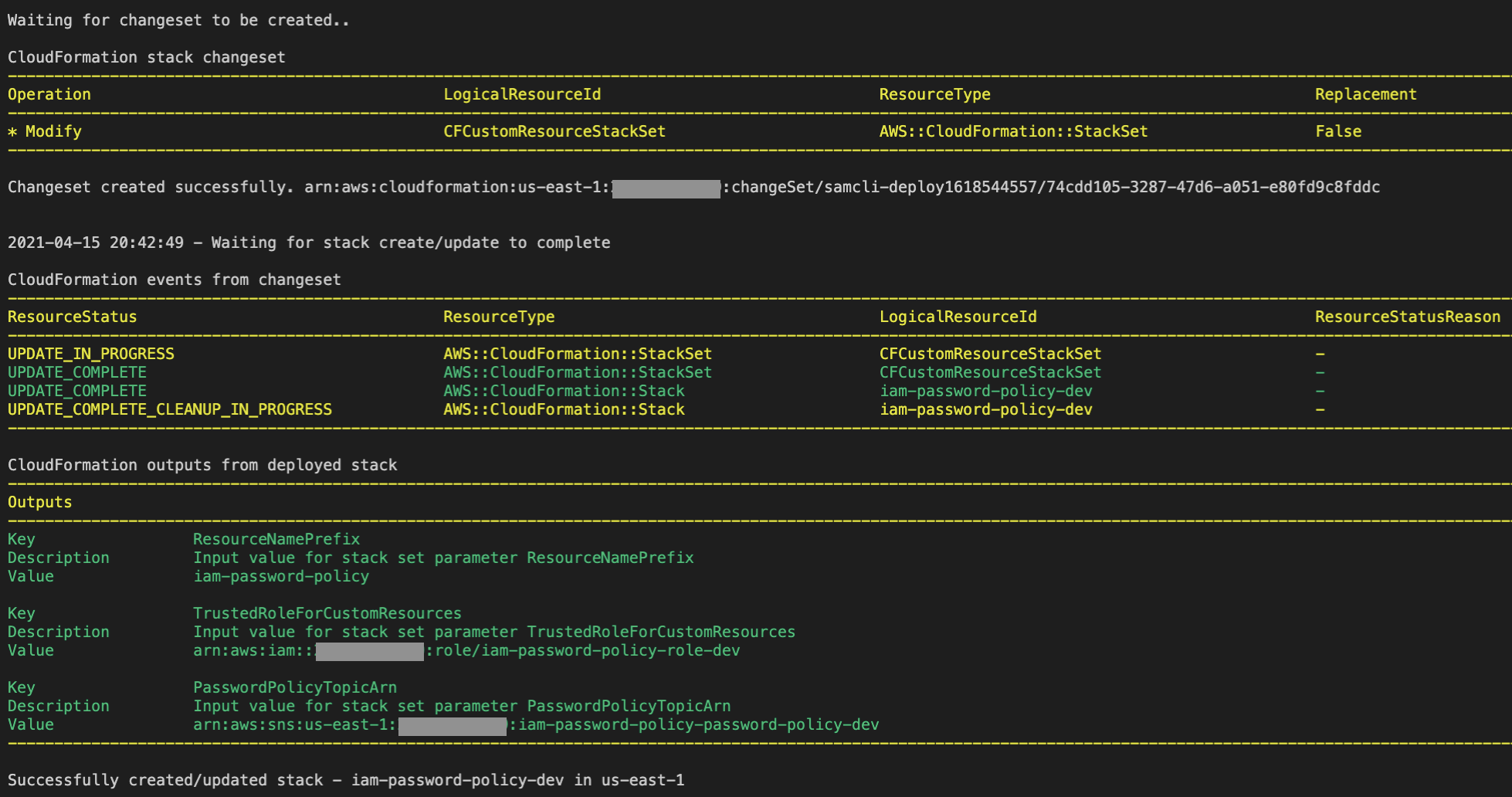Click 'CFCustomResourceStackSet' in the Modify row
This screenshot has height=797, width=1512.
(554, 131)
